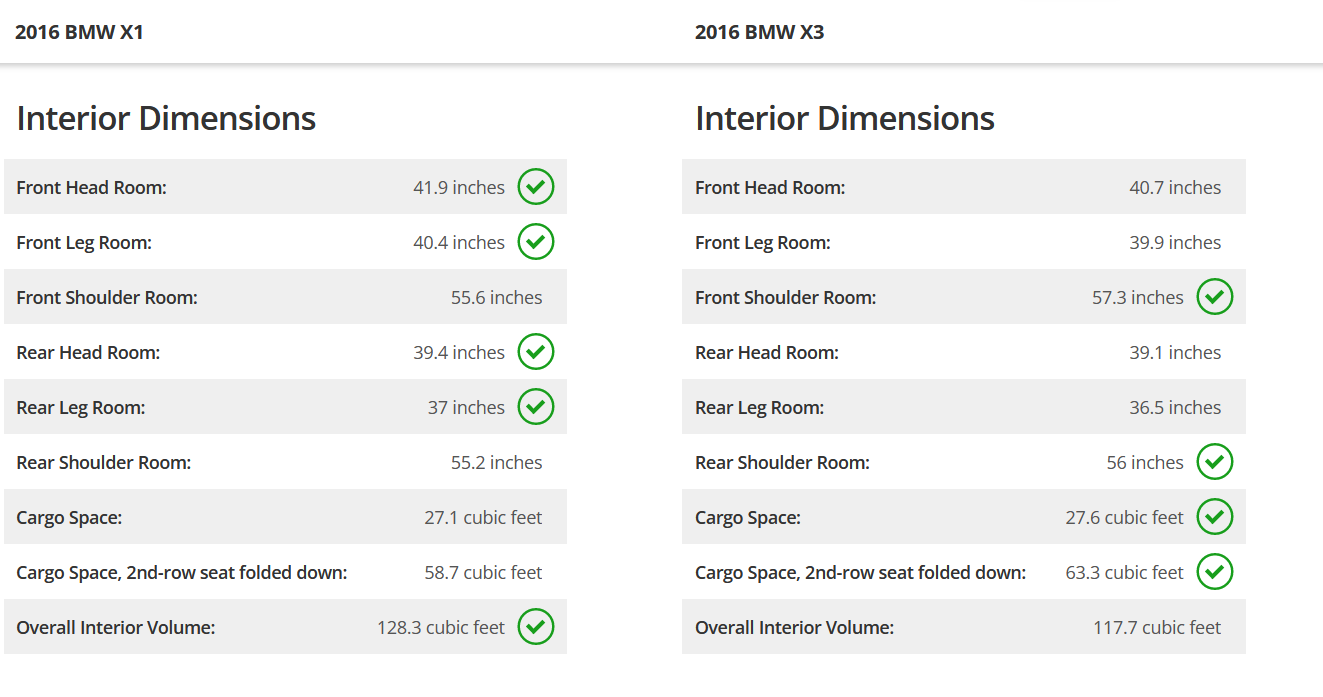Click the X3 Cargo Space label

pyautogui.click(x=748, y=518)
